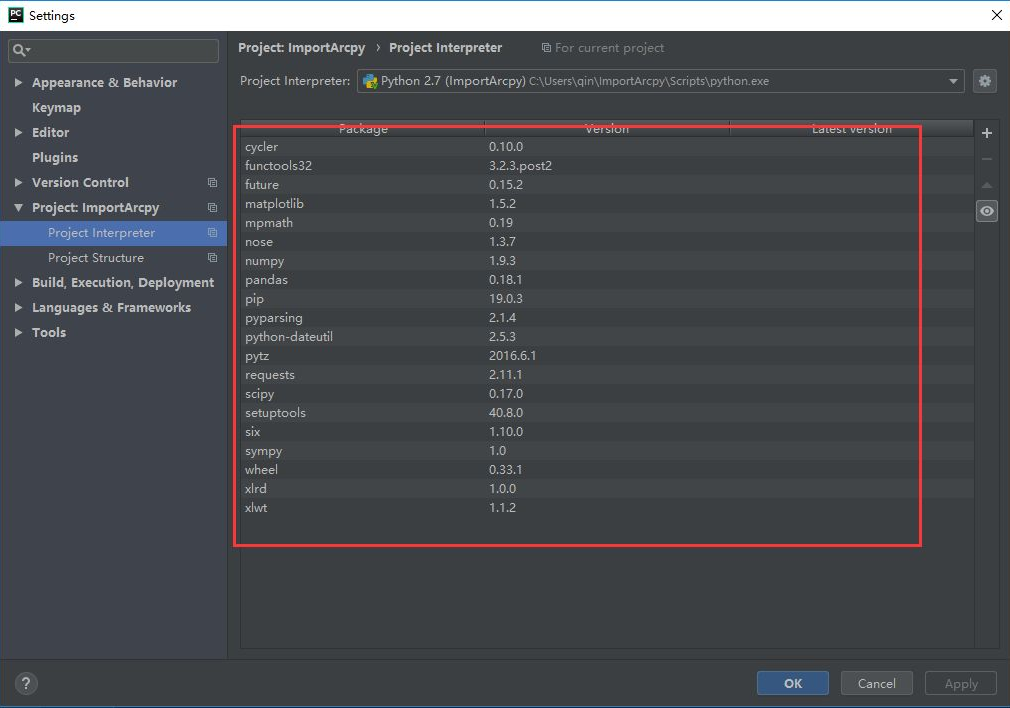This screenshot has height=708, width=1010.
Task: Sort by the Version column header
Action: pos(607,128)
